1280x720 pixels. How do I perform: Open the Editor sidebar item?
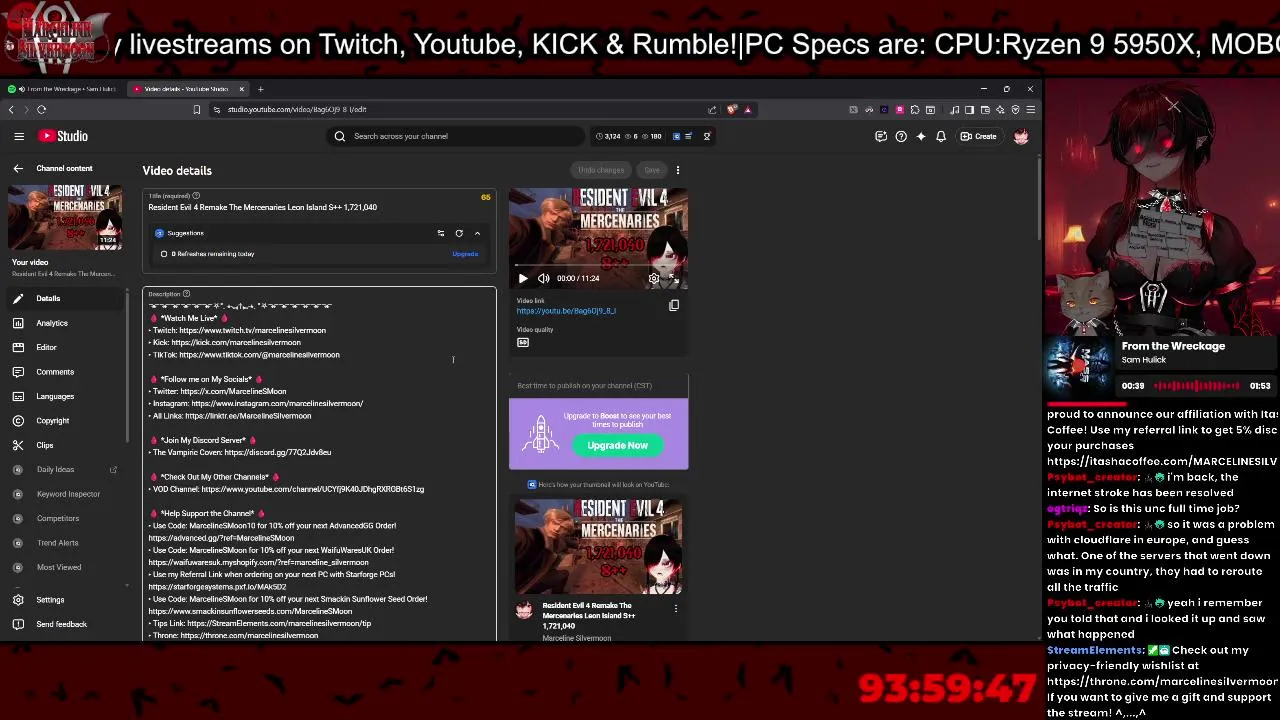tap(65, 347)
